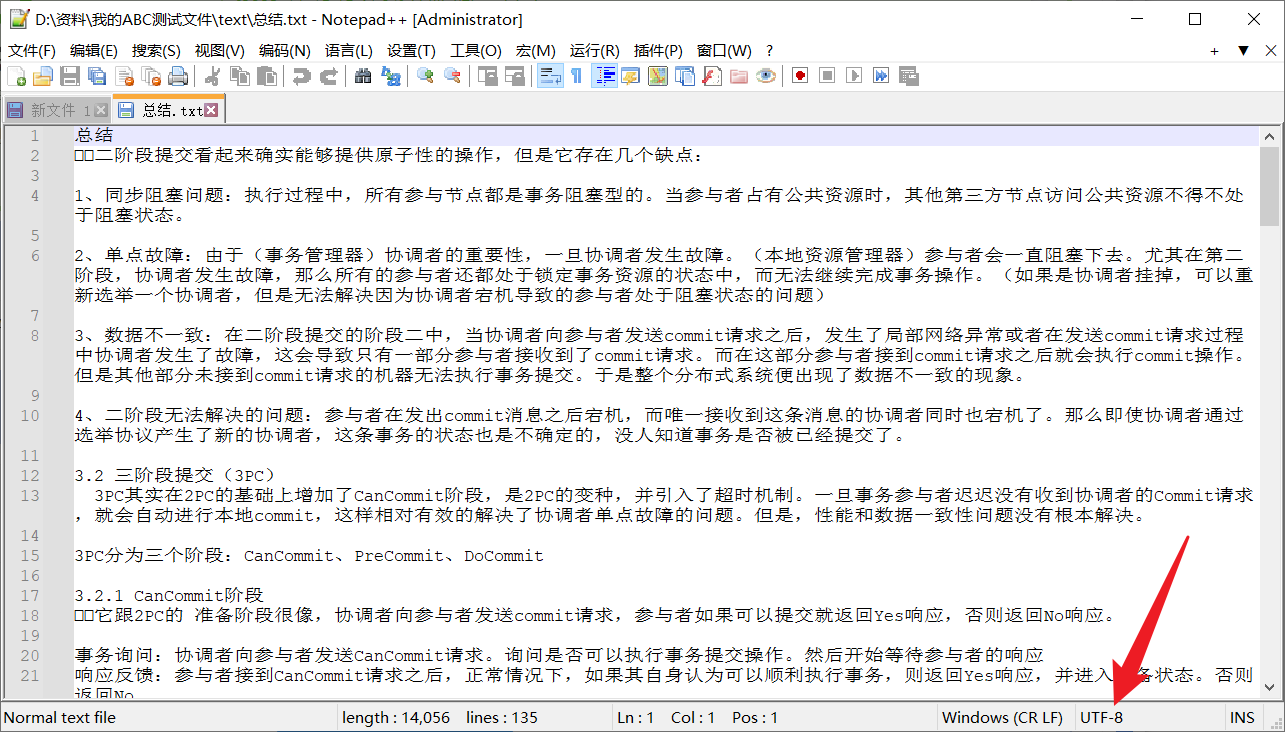Viewport: 1285px width, 732px height.
Task: Click the heading line 3.2 三阶段提交（3PC）
Action: click(175, 475)
